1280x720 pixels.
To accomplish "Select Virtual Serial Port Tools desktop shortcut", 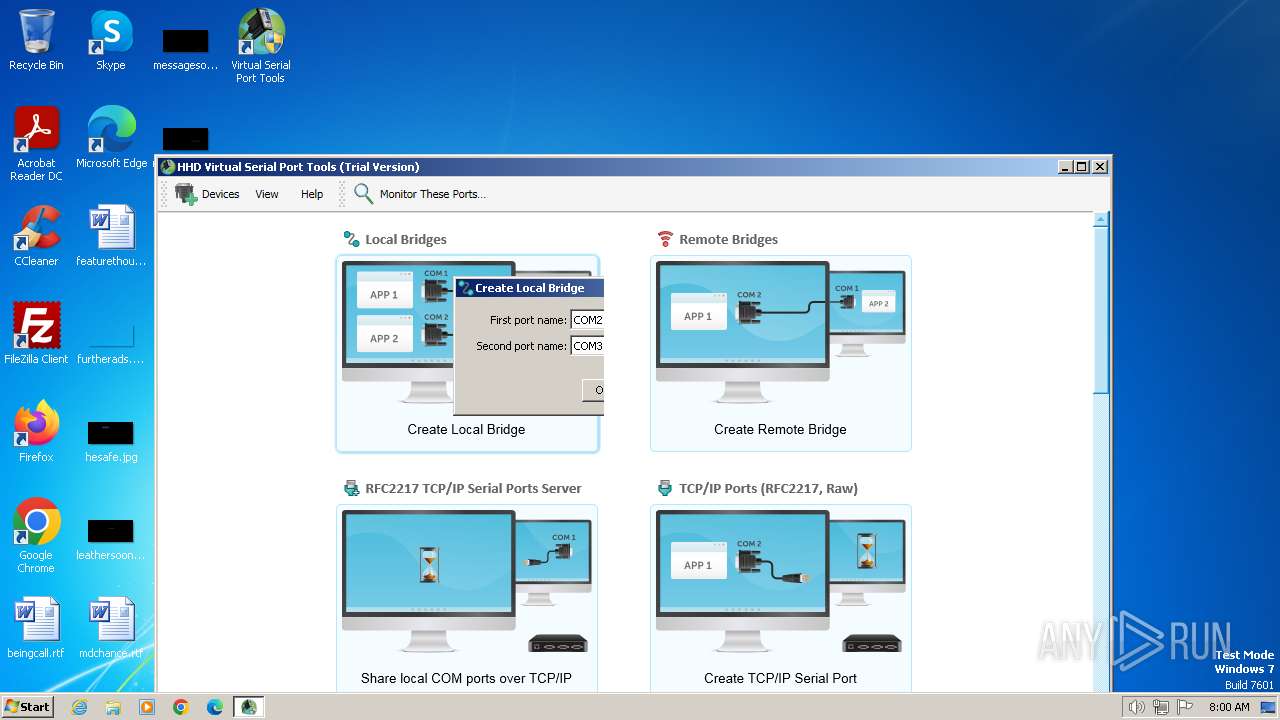I will coord(260,46).
